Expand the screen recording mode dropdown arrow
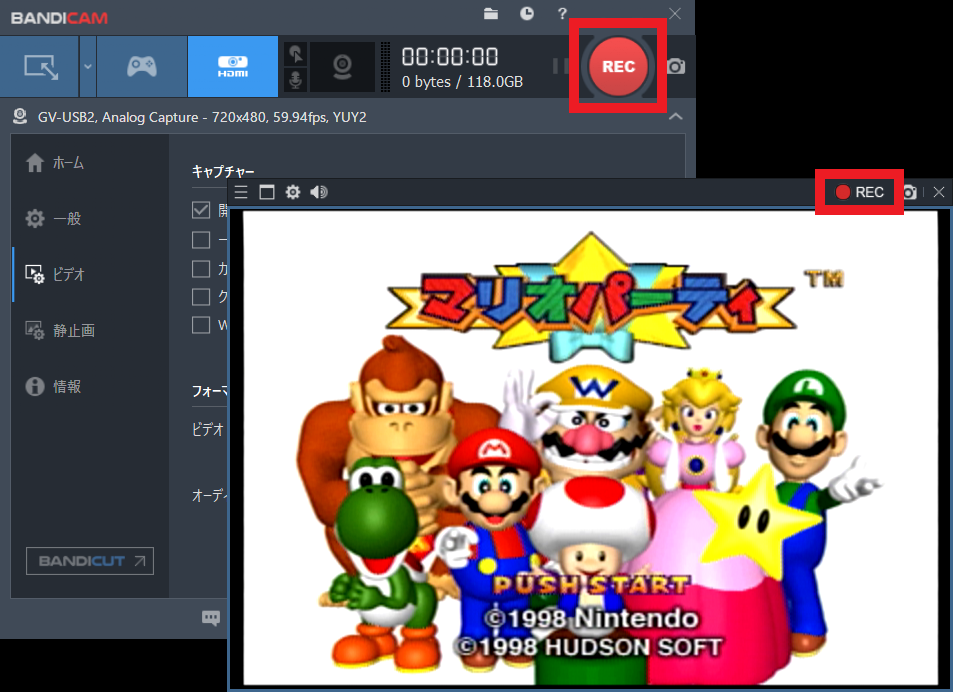953x692 pixels. point(88,66)
